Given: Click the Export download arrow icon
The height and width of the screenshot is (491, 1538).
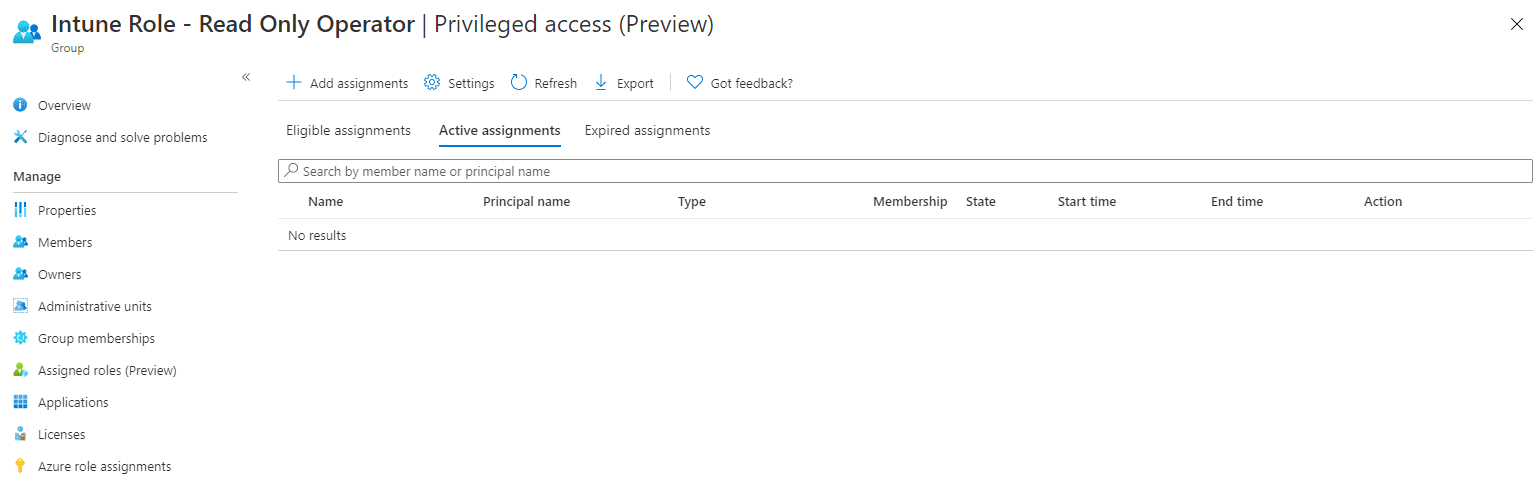Looking at the screenshot, I should tap(601, 83).
